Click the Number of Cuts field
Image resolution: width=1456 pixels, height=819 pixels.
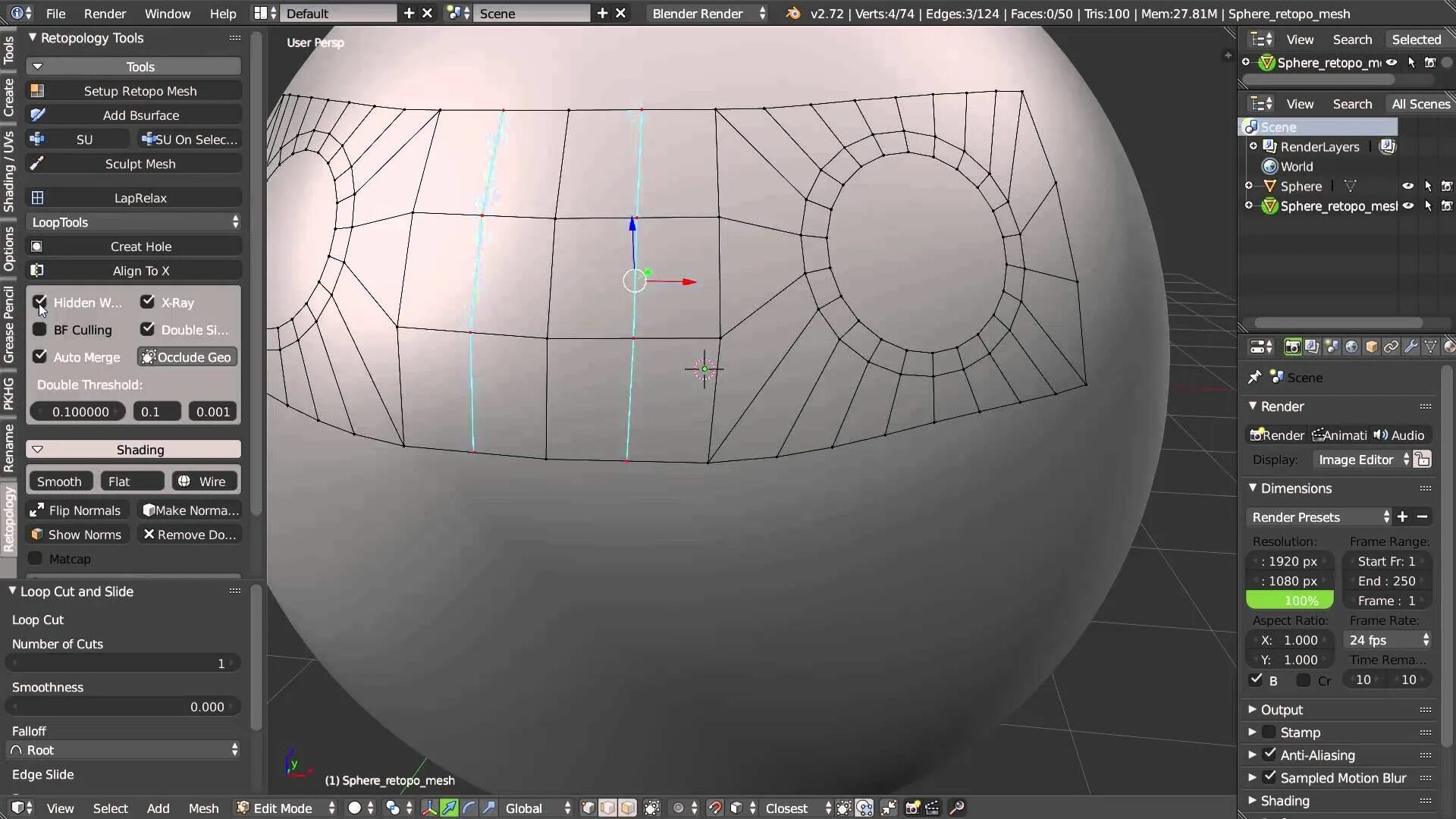click(123, 663)
